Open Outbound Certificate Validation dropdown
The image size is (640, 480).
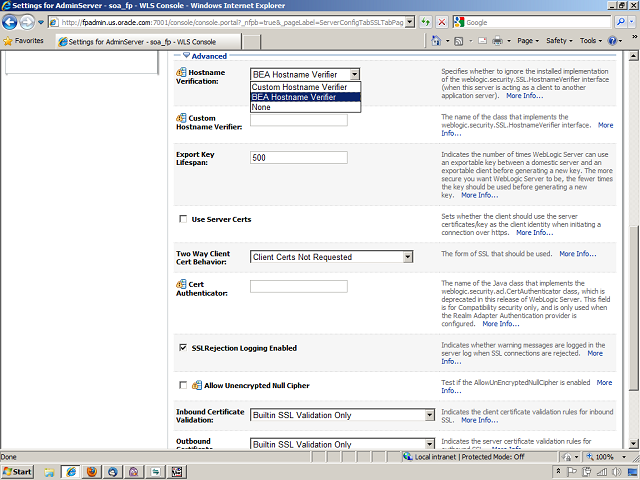(429, 444)
